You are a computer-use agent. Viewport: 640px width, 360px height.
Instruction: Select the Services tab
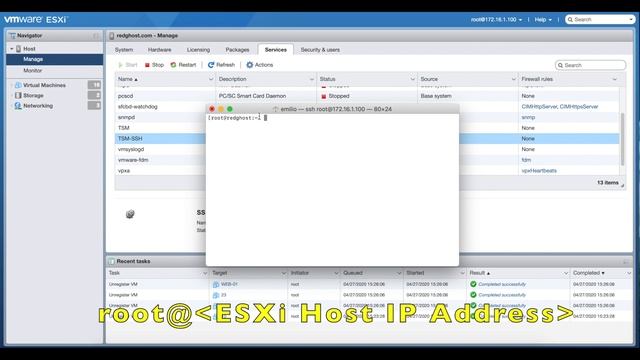[x=276, y=50]
